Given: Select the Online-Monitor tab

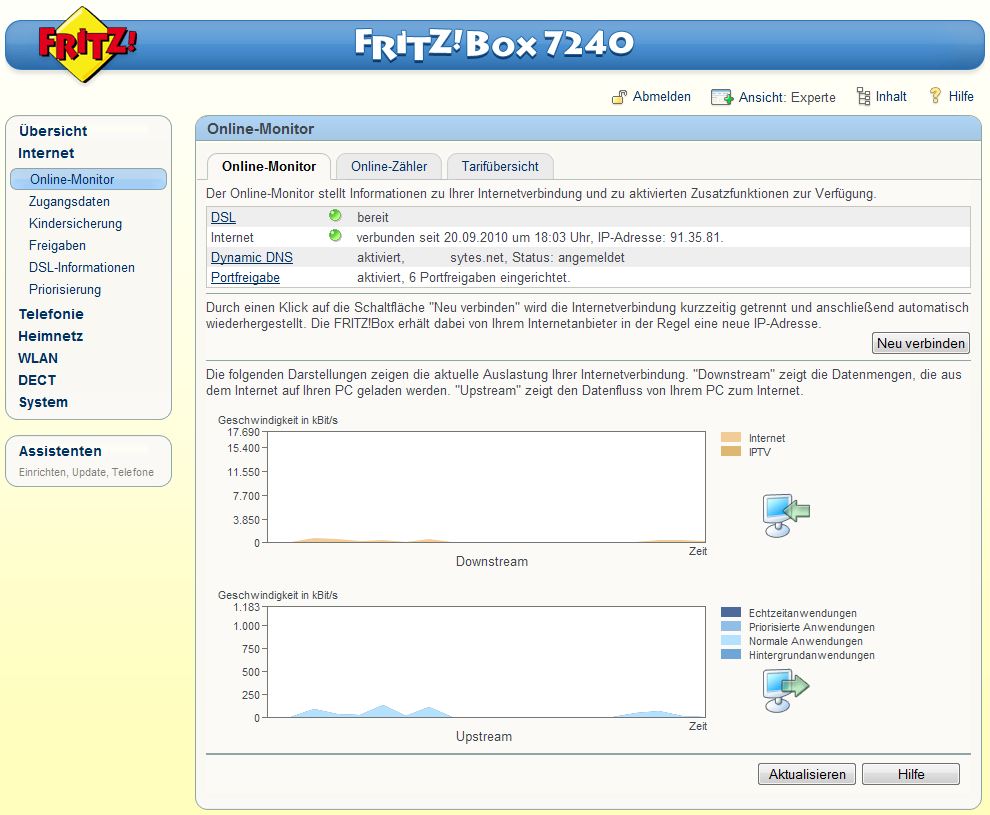Looking at the screenshot, I should click(269, 167).
